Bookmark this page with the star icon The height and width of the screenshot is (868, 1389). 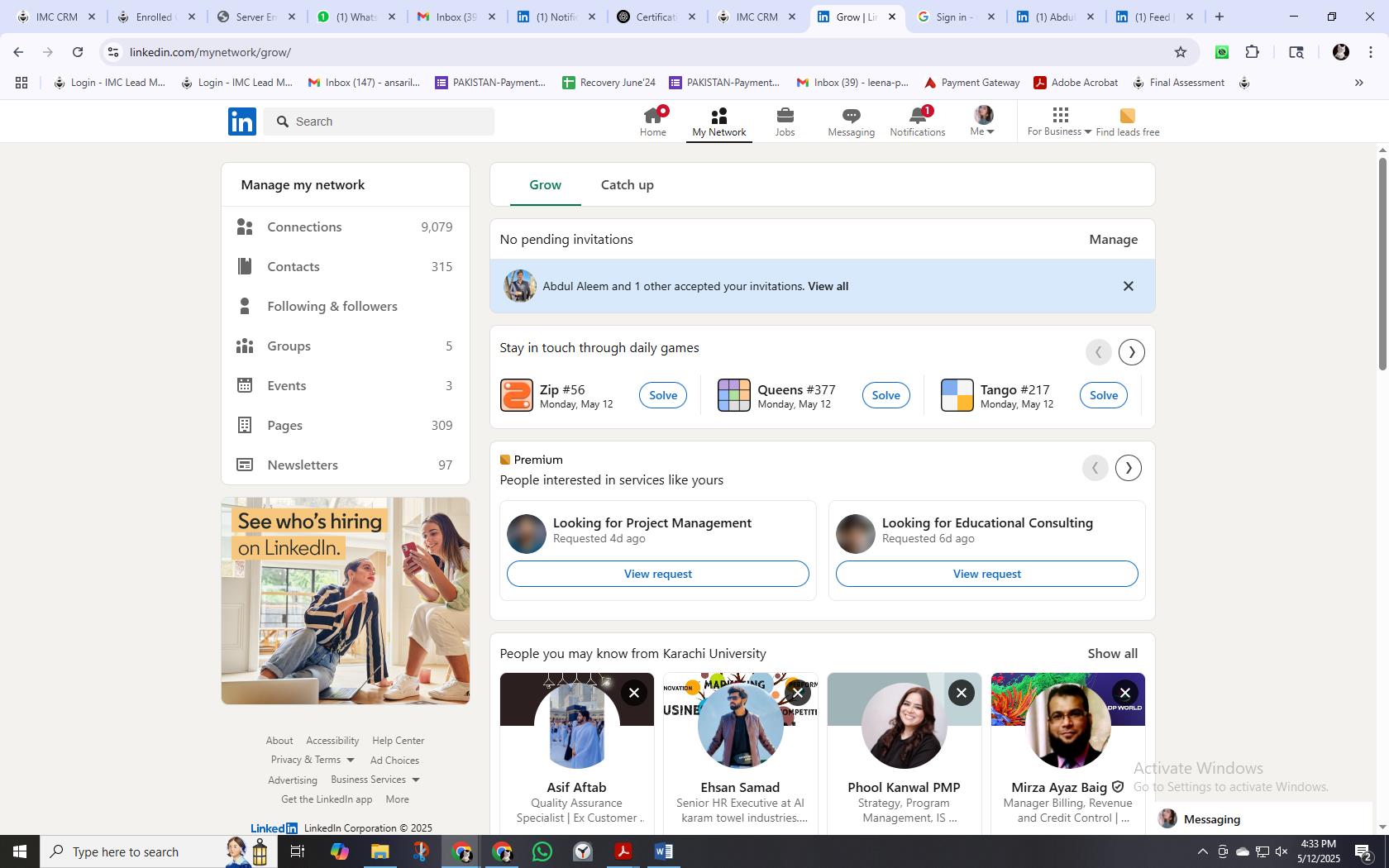point(1181,52)
